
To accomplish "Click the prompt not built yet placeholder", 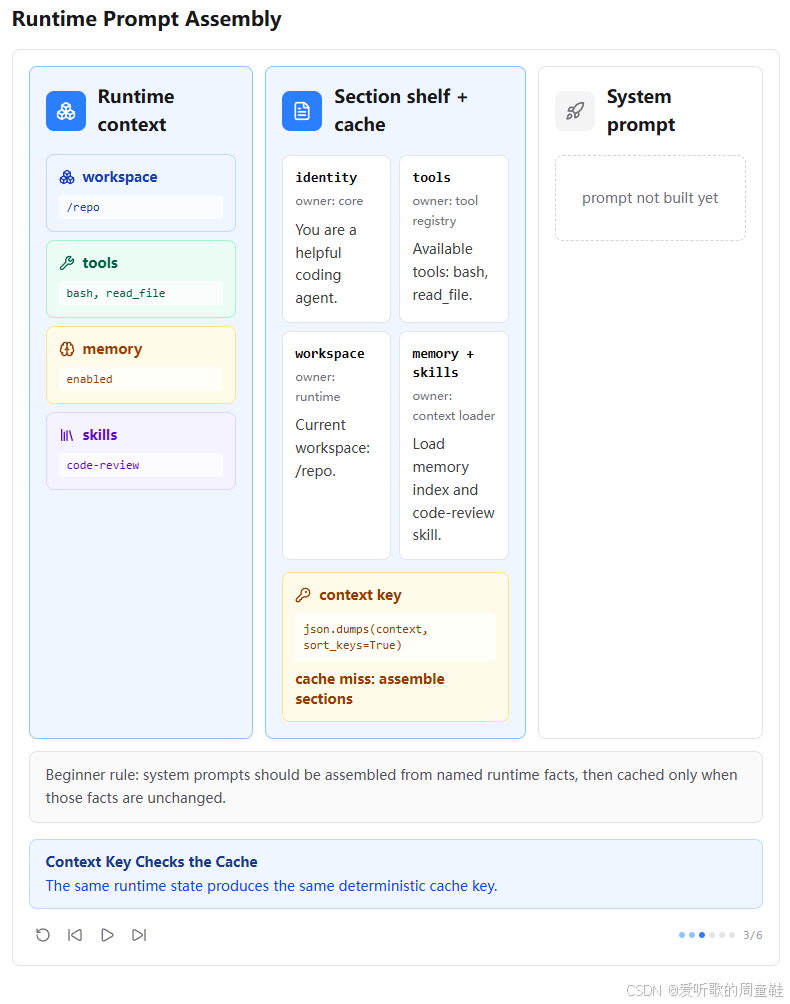I will 650,198.
